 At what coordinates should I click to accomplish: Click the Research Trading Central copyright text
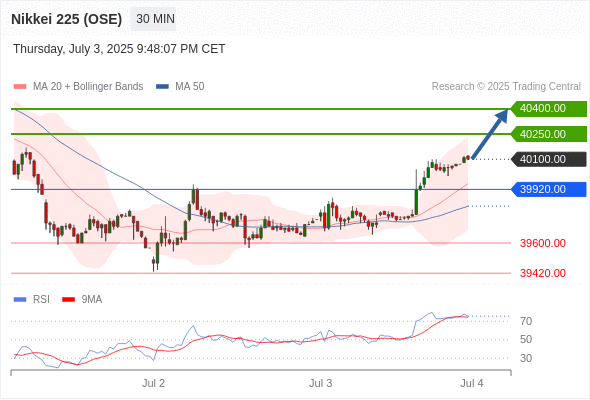point(506,87)
